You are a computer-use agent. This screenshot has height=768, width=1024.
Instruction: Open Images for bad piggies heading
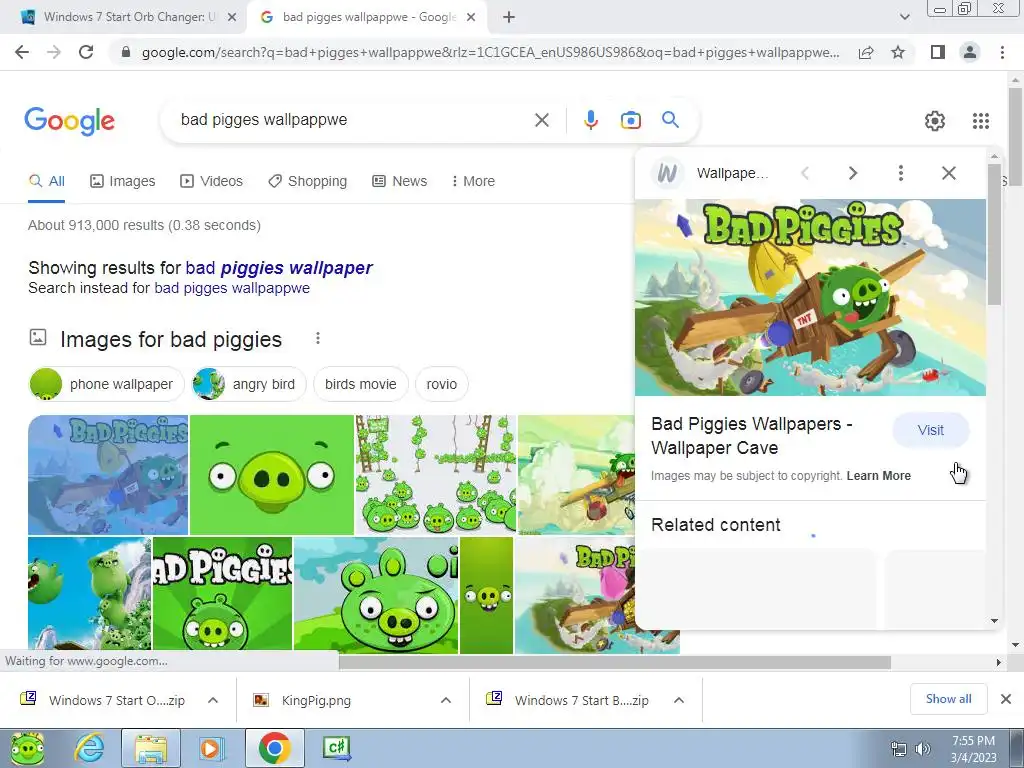click(171, 339)
